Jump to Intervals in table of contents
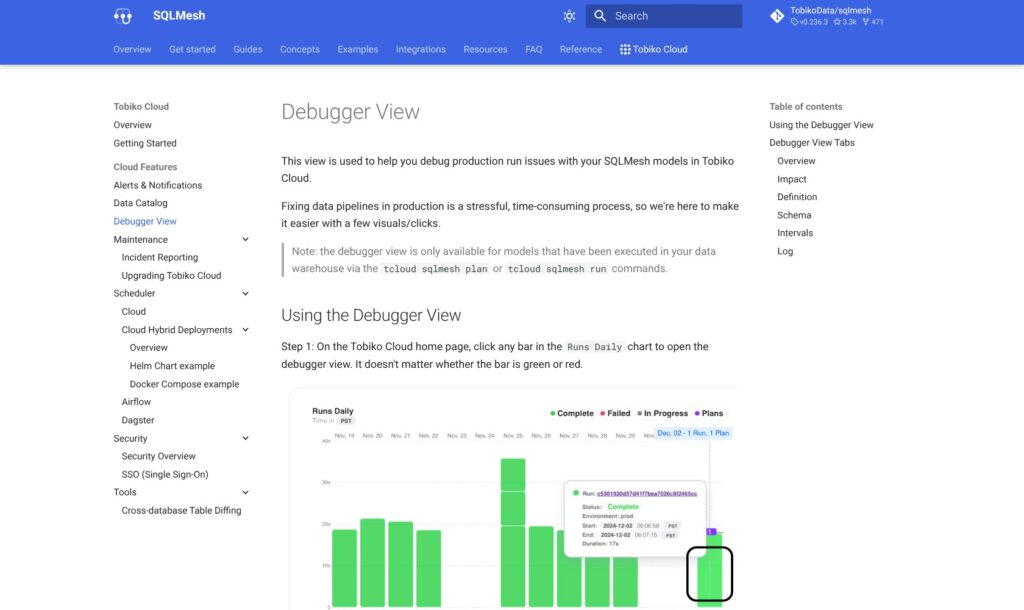The height and width of the screenshot is (610, 1024). (x=795, y=233)
